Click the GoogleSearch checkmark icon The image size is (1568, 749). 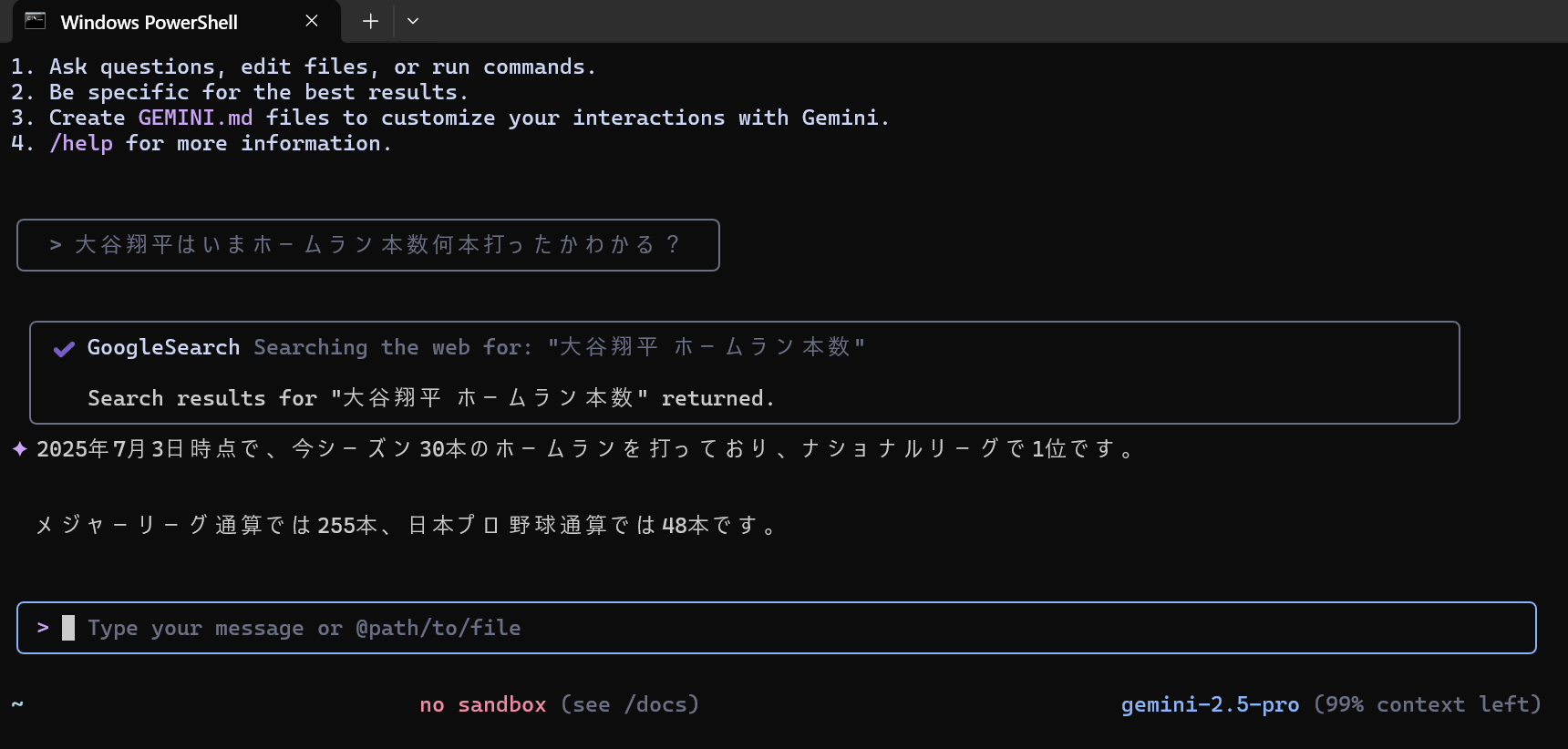[x=64, y=349]
